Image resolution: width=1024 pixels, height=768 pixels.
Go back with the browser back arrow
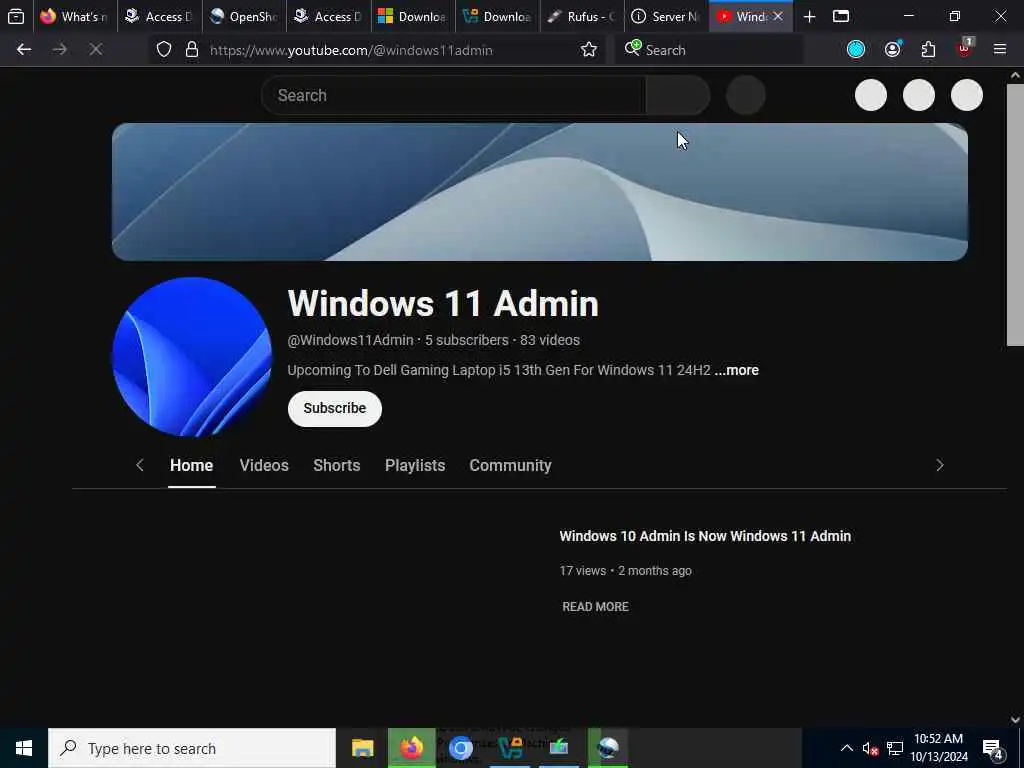(24, 50)
